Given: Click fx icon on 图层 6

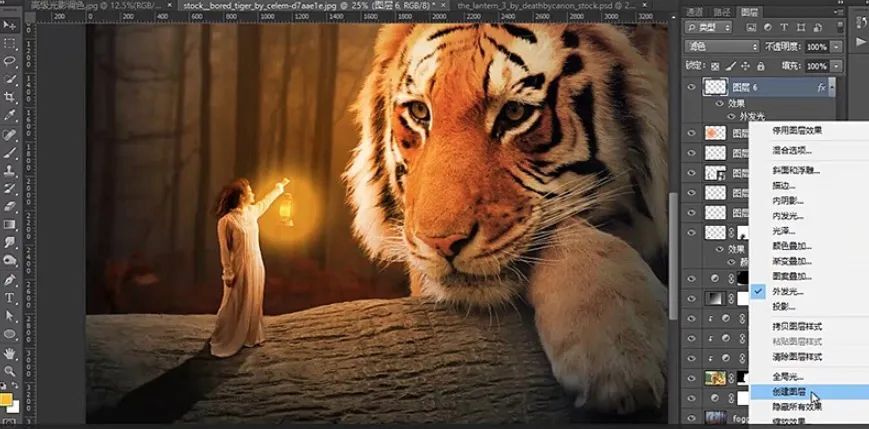Looking at the screenshot, I should [x=821, y=88].
